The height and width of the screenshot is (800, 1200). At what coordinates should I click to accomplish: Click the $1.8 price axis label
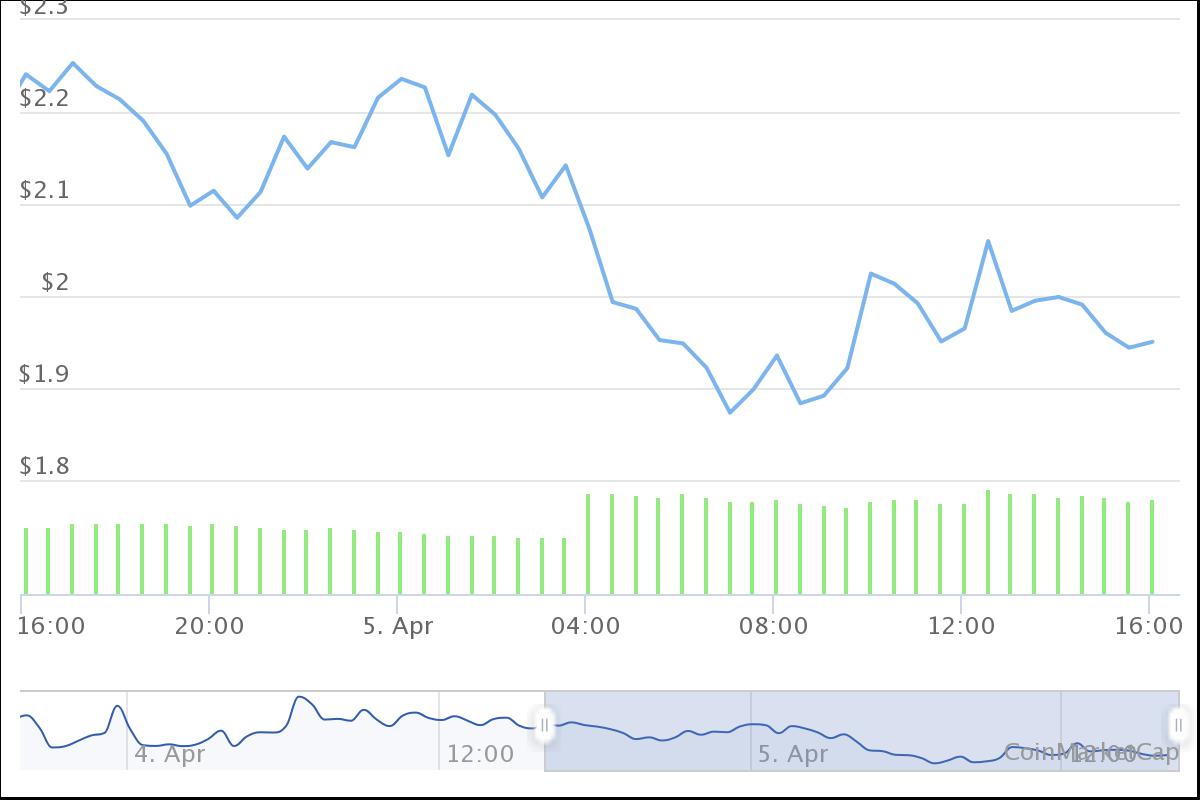(43, 466)
